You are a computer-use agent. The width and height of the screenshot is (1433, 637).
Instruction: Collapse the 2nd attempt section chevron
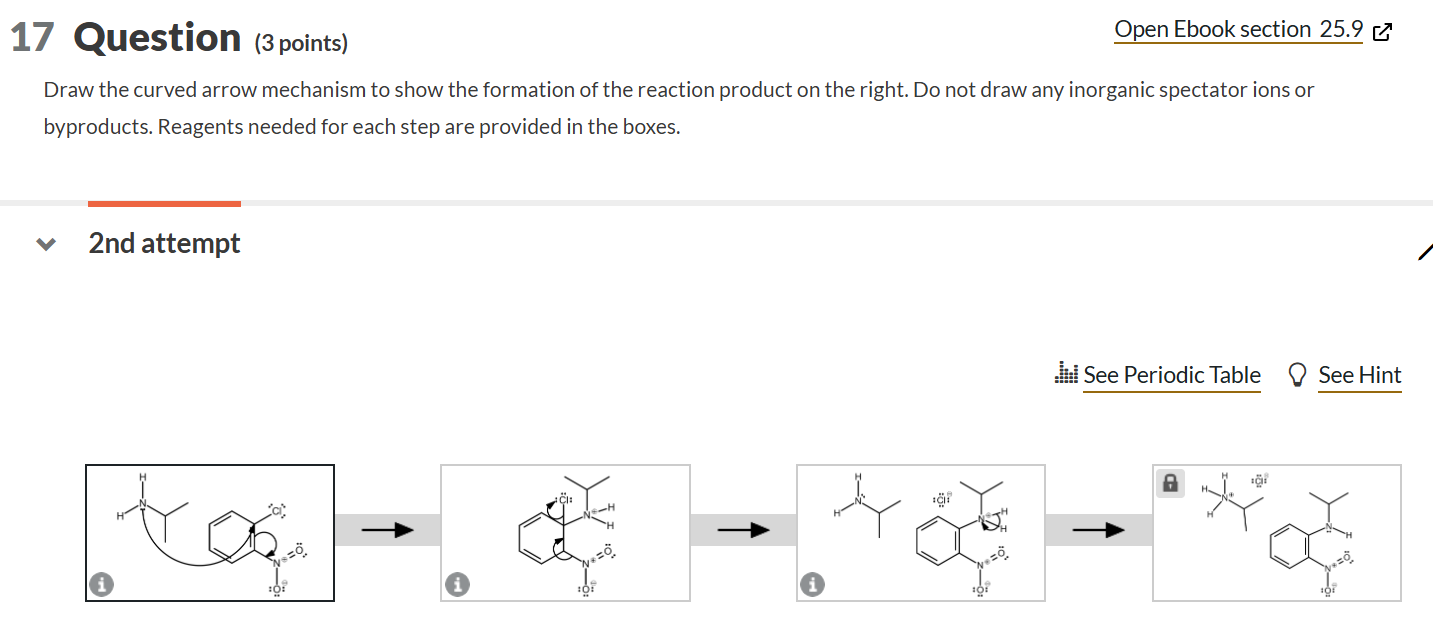[45, 243]
